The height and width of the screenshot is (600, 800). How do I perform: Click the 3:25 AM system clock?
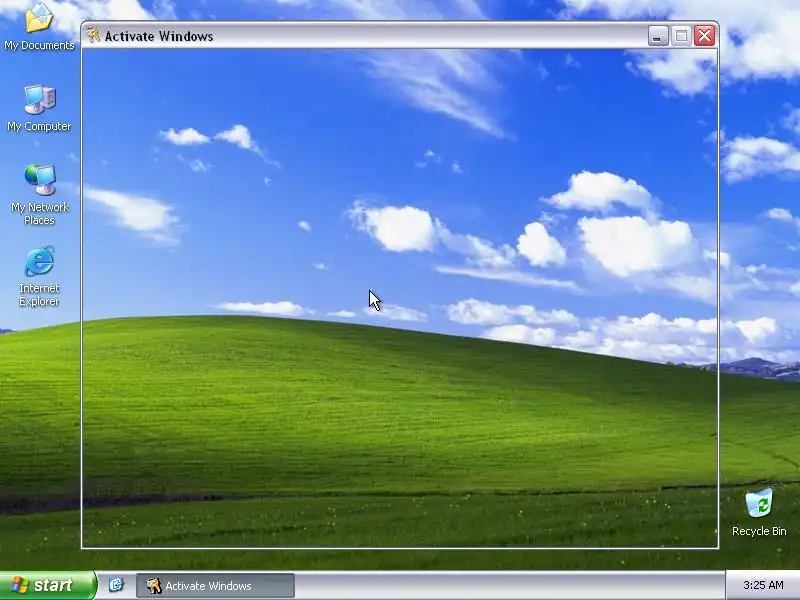tap(763, 585)
